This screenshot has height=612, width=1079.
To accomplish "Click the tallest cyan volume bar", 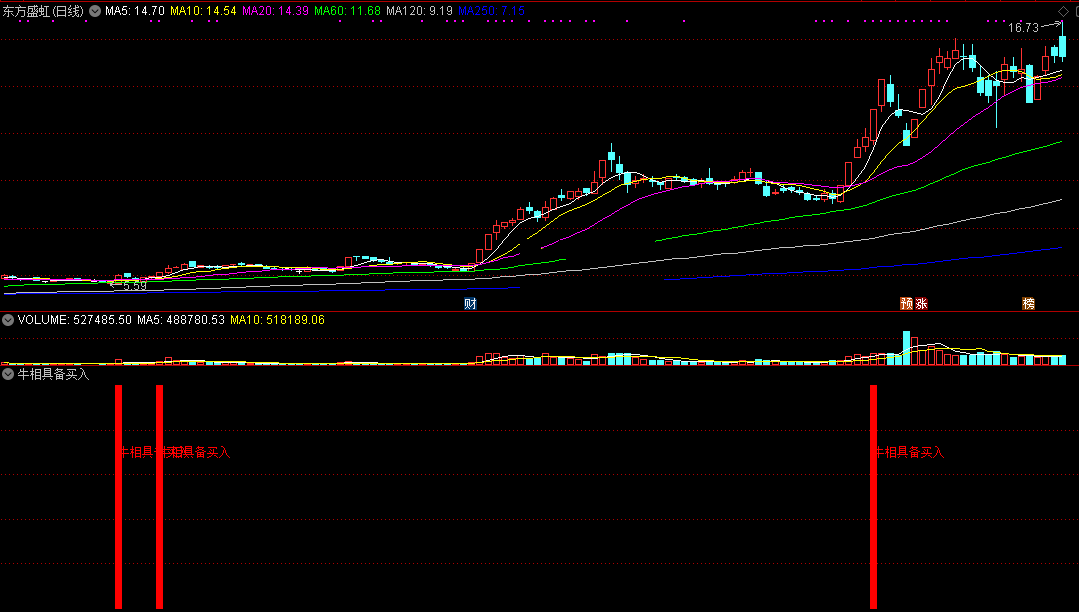I will pos(906,348).
